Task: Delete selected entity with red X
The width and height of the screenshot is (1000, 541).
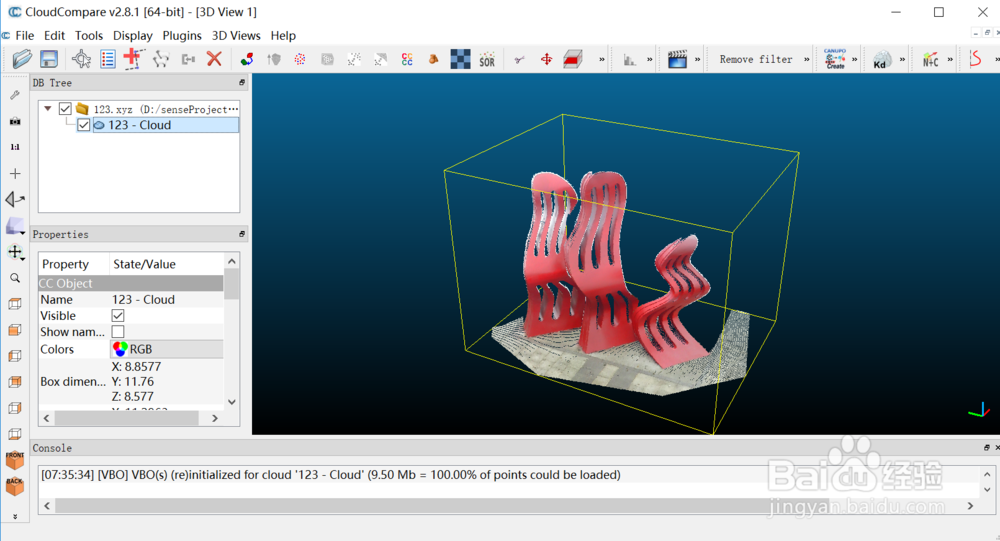Action: (x=214, y=59)
